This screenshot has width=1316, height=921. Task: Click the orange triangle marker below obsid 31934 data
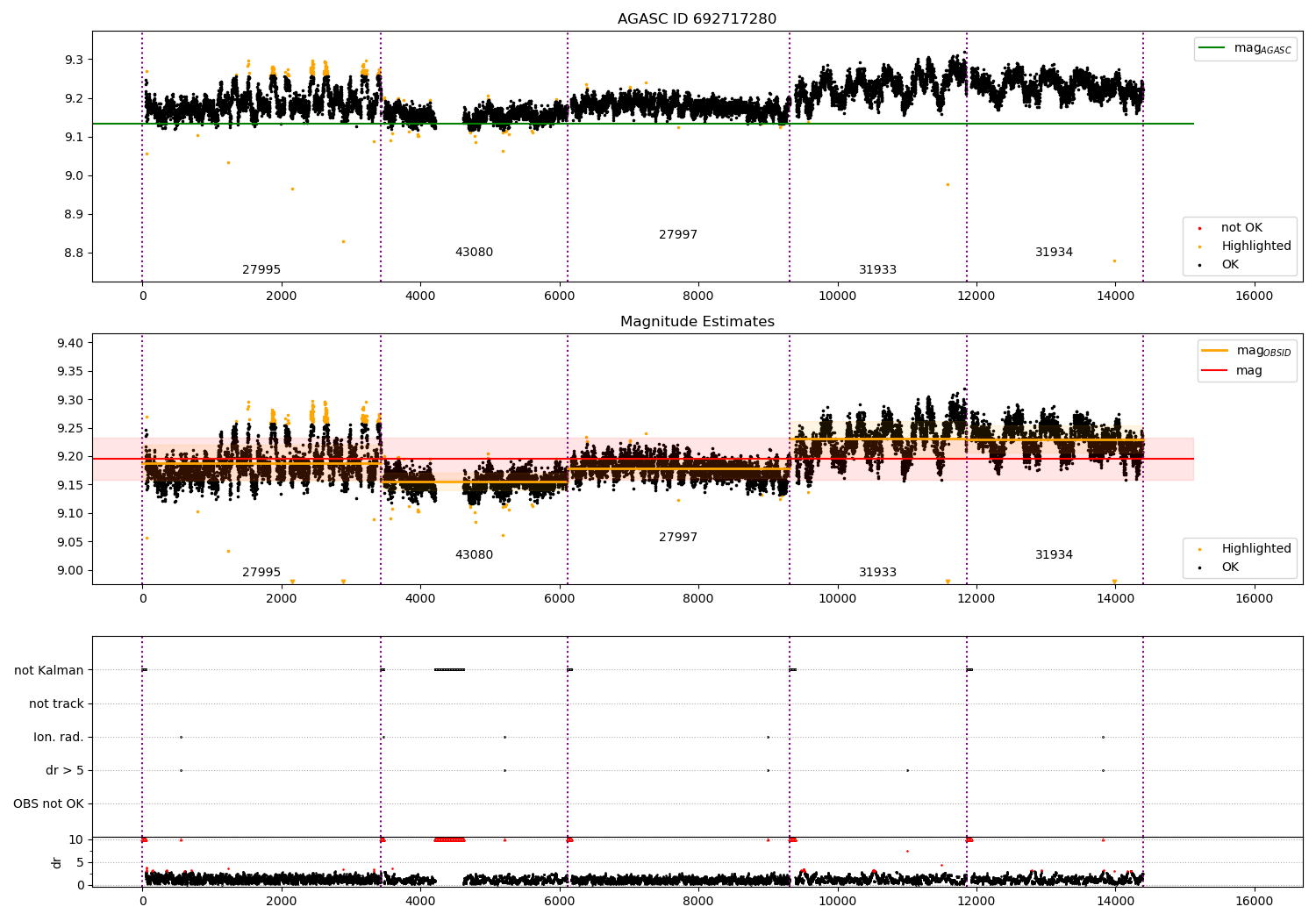coord(1114,582)
